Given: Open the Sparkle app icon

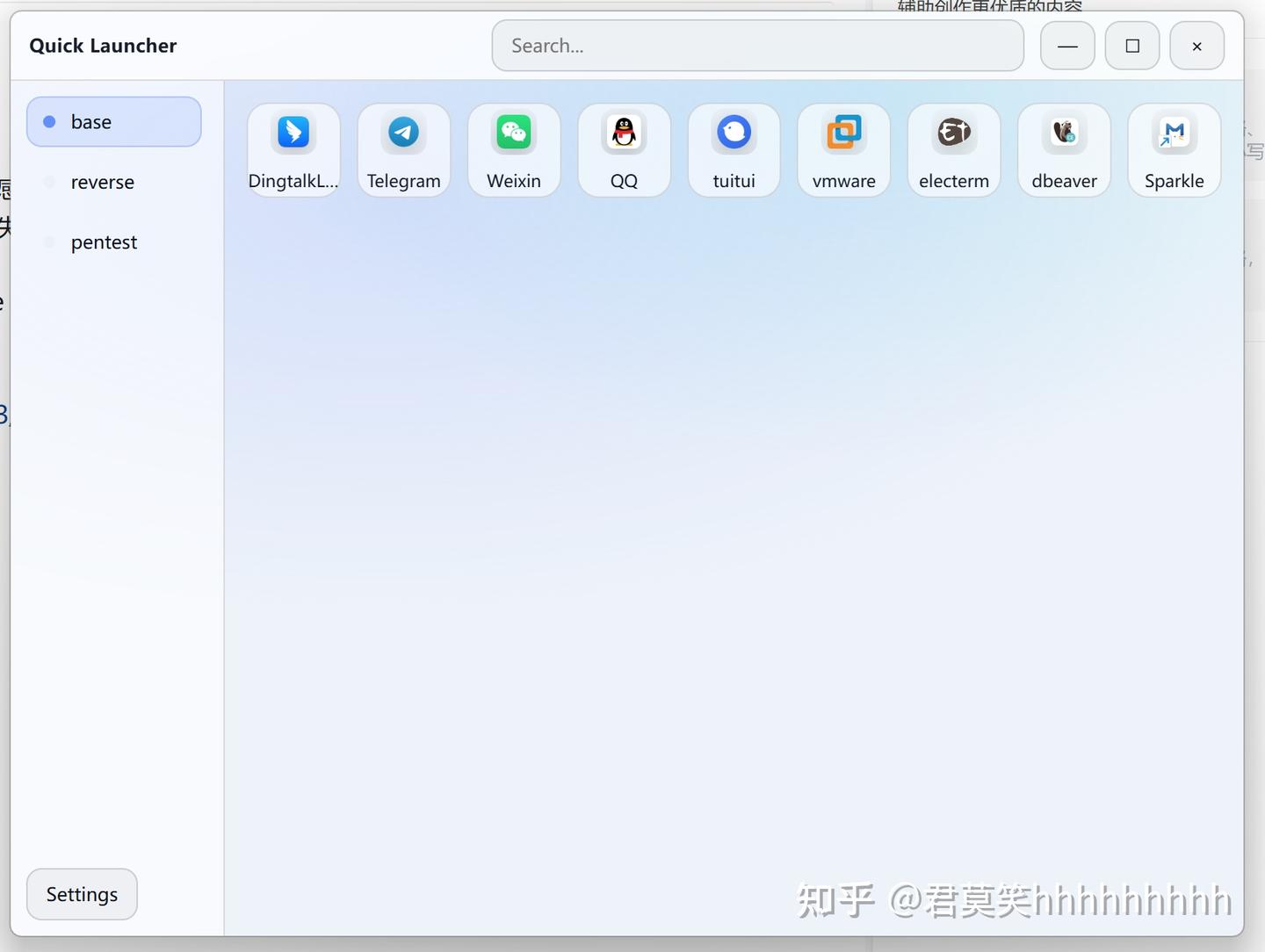Looking at the screenshot, I should coord(1175,150).
